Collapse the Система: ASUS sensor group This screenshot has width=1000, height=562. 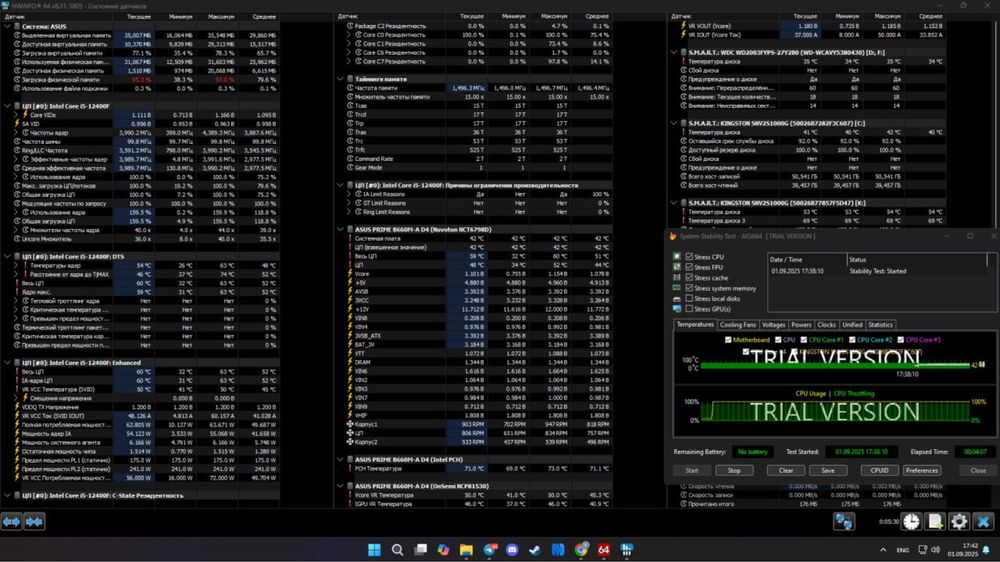8,27
